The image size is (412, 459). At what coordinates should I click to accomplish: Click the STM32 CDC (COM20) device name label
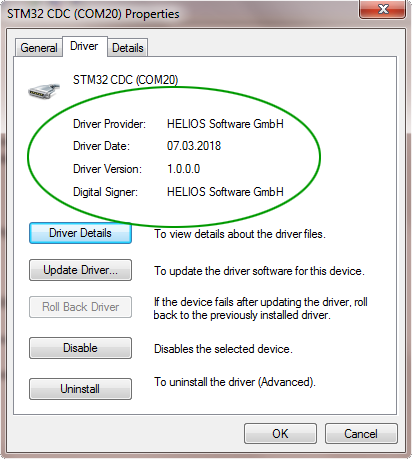[125, 80]
